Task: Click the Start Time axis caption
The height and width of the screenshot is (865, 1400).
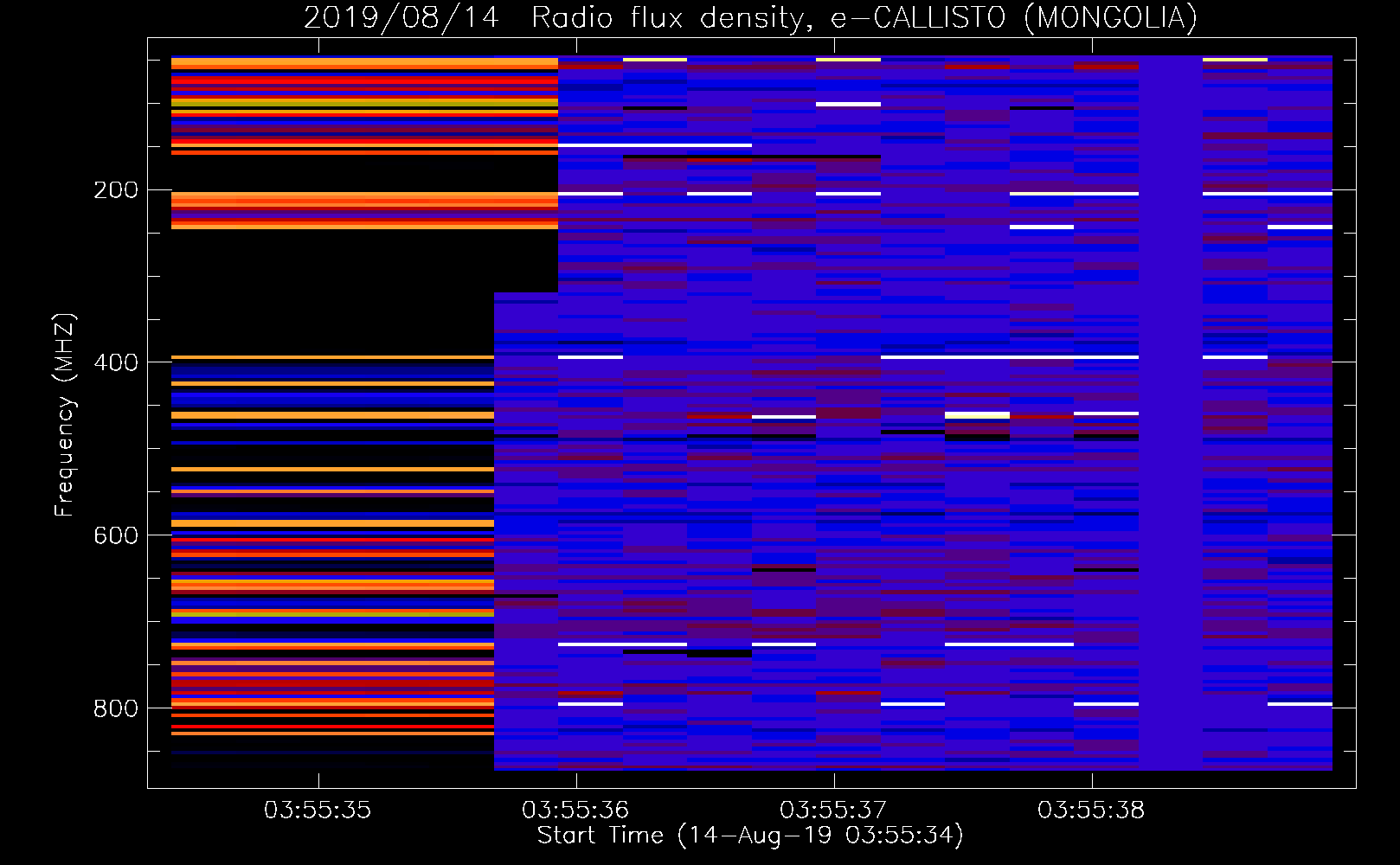Action: (x=750, y=836)
